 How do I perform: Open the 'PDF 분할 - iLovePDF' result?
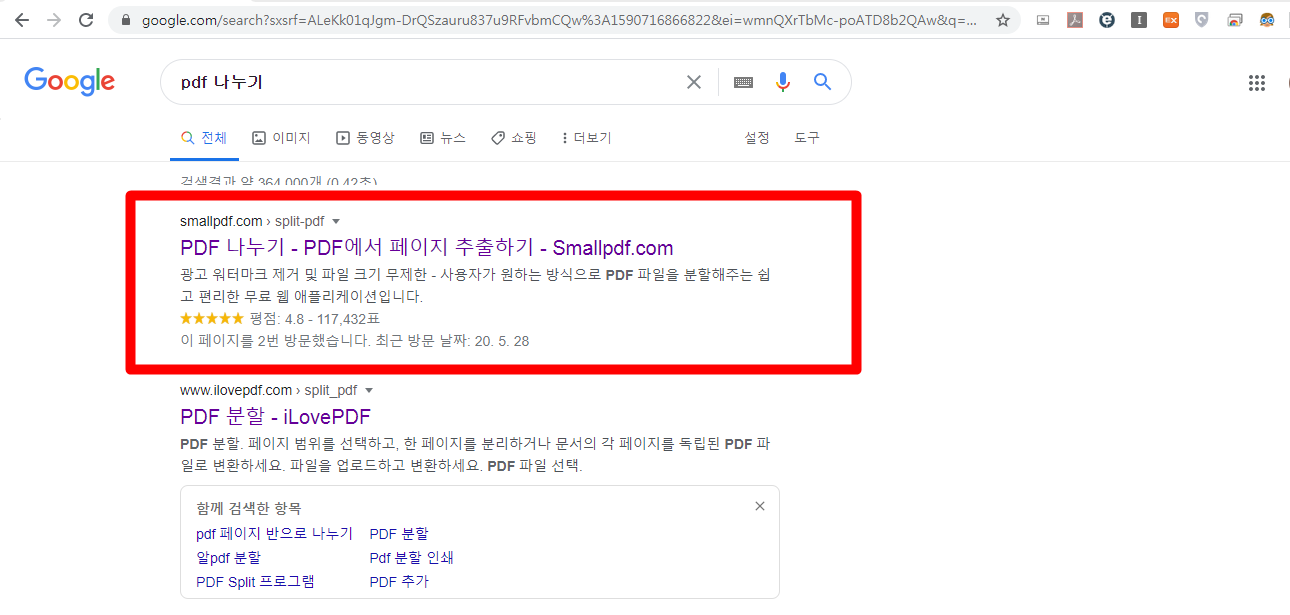coord(275,417)
